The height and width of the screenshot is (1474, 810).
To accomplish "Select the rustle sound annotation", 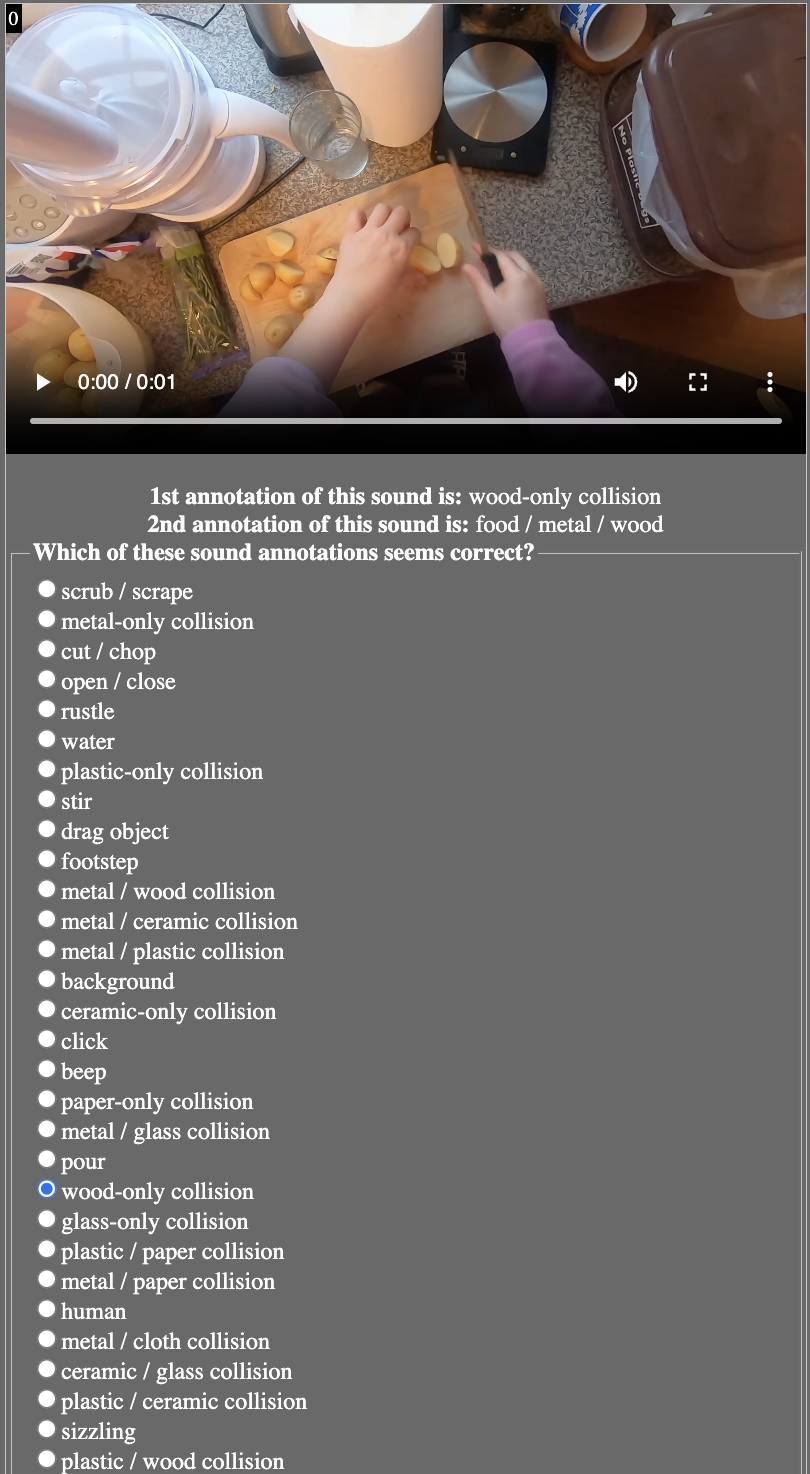I will [x=47, y=709].
